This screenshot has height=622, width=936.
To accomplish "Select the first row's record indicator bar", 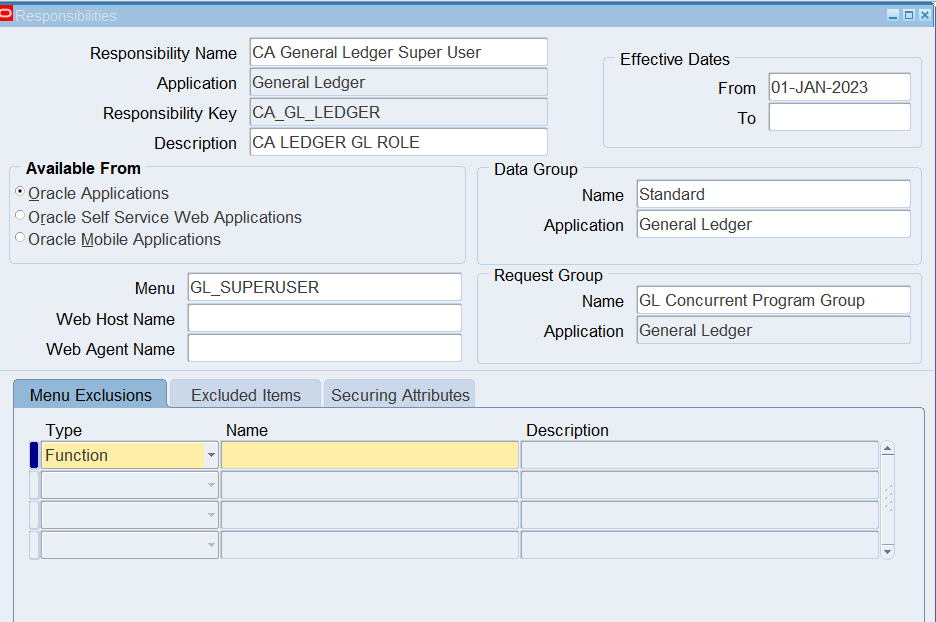I will [x=34, y=455].
